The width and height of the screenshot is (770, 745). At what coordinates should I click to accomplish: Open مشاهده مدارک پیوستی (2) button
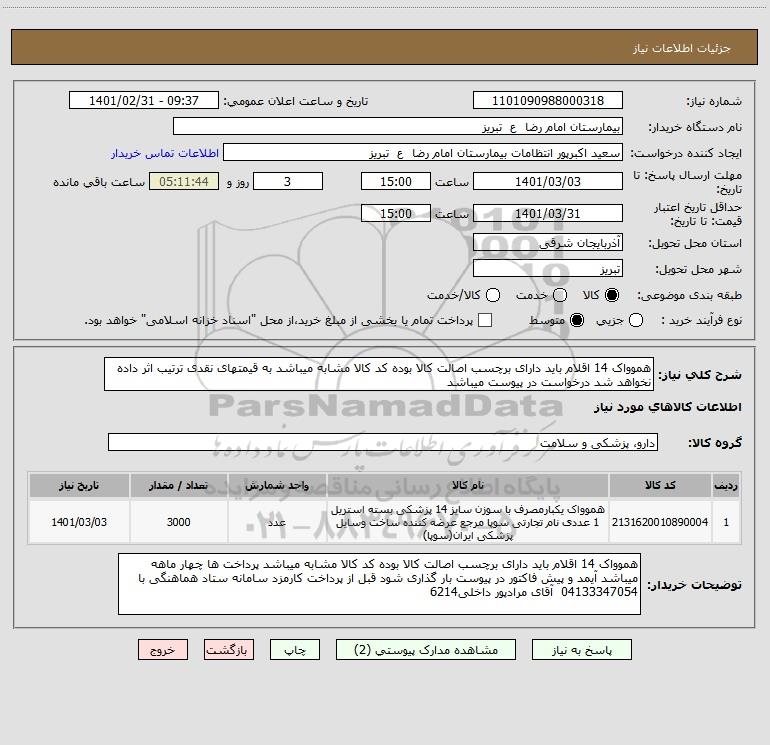426,650
